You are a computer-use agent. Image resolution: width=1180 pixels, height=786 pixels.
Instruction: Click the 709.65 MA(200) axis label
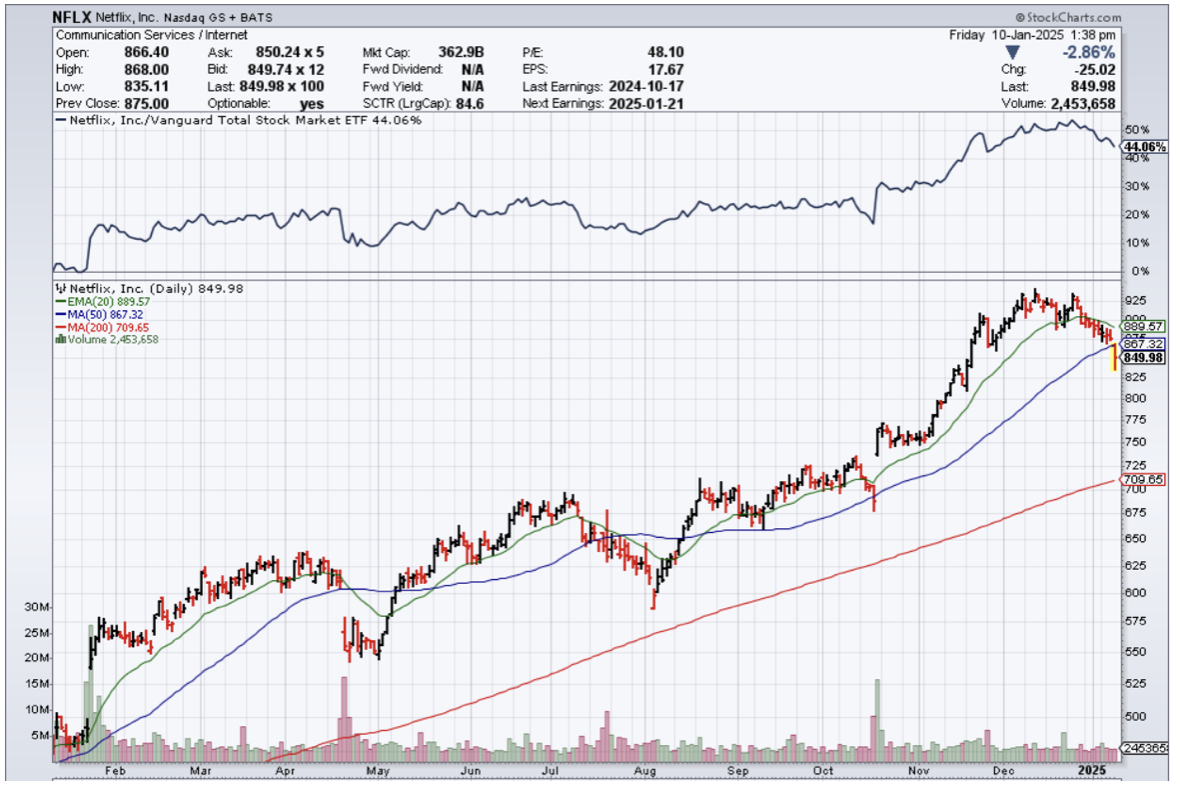(1144, 480)
